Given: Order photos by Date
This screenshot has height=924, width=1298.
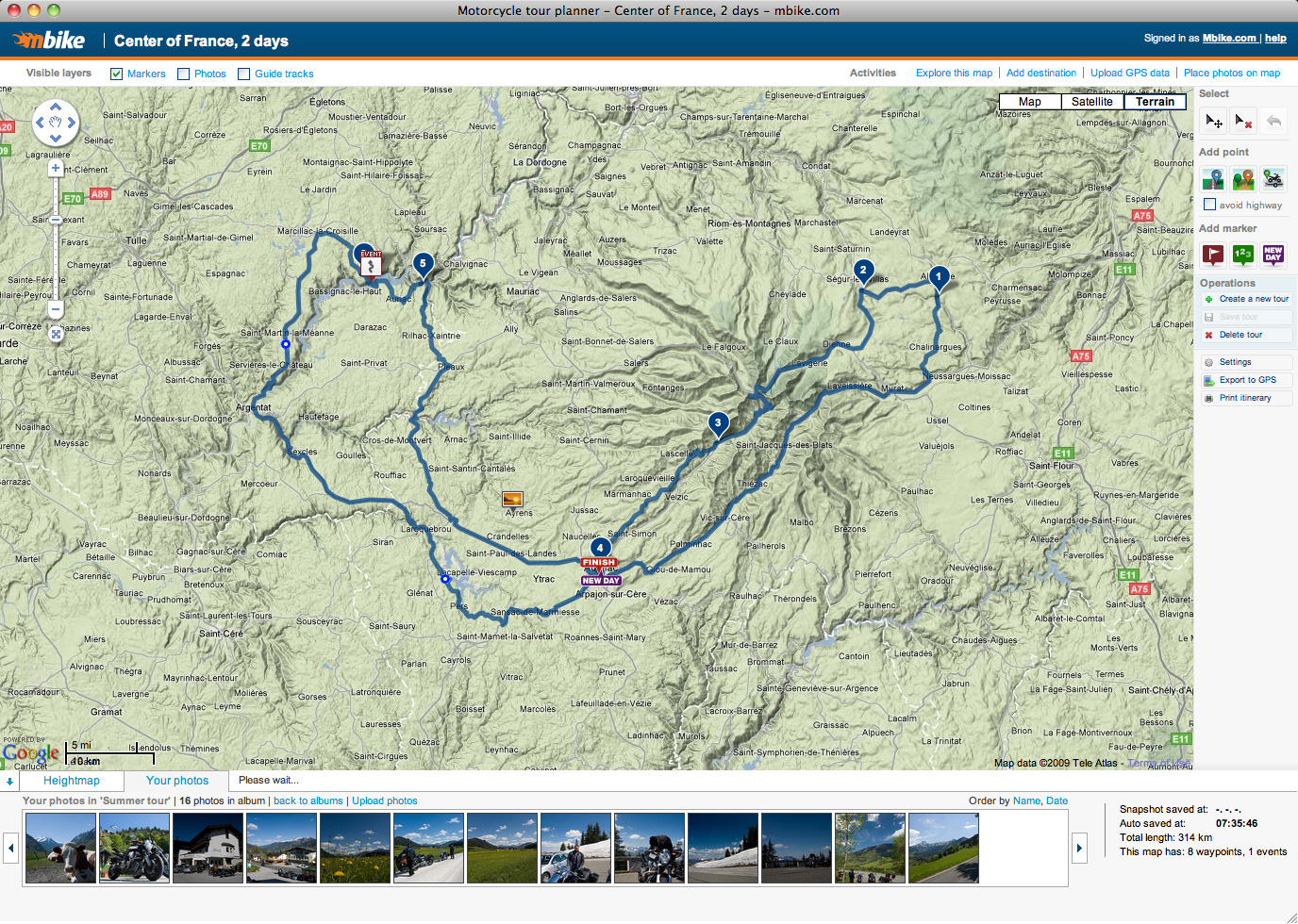Looking at the screenshot, I should pos(1057,801).
